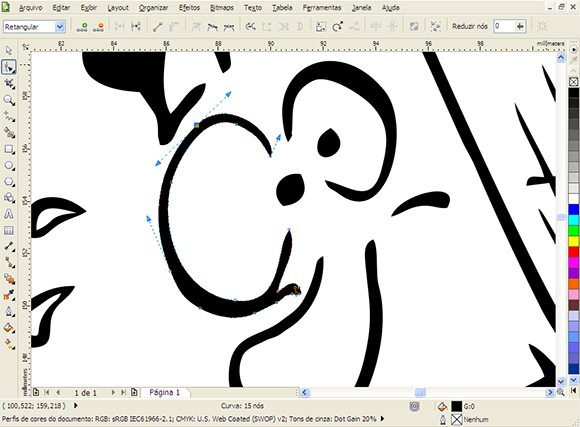Go to the last page
Screen dimensions: 580x427
(x=124, y=392)
